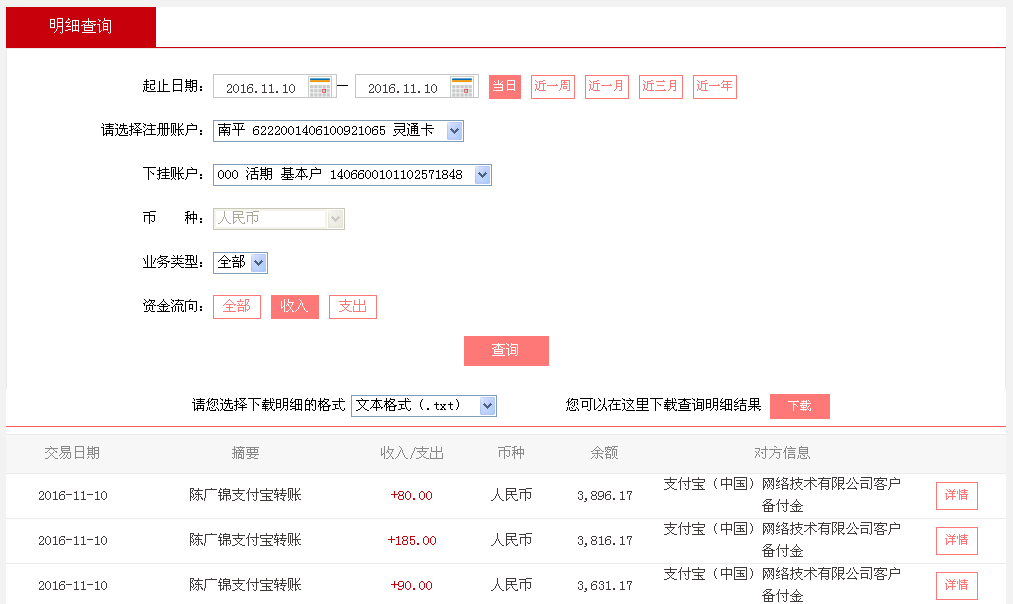1013x604 pixels.
Task: Open the download format dropdown showing 文本格式(.txt)
Action: [487, 405]
